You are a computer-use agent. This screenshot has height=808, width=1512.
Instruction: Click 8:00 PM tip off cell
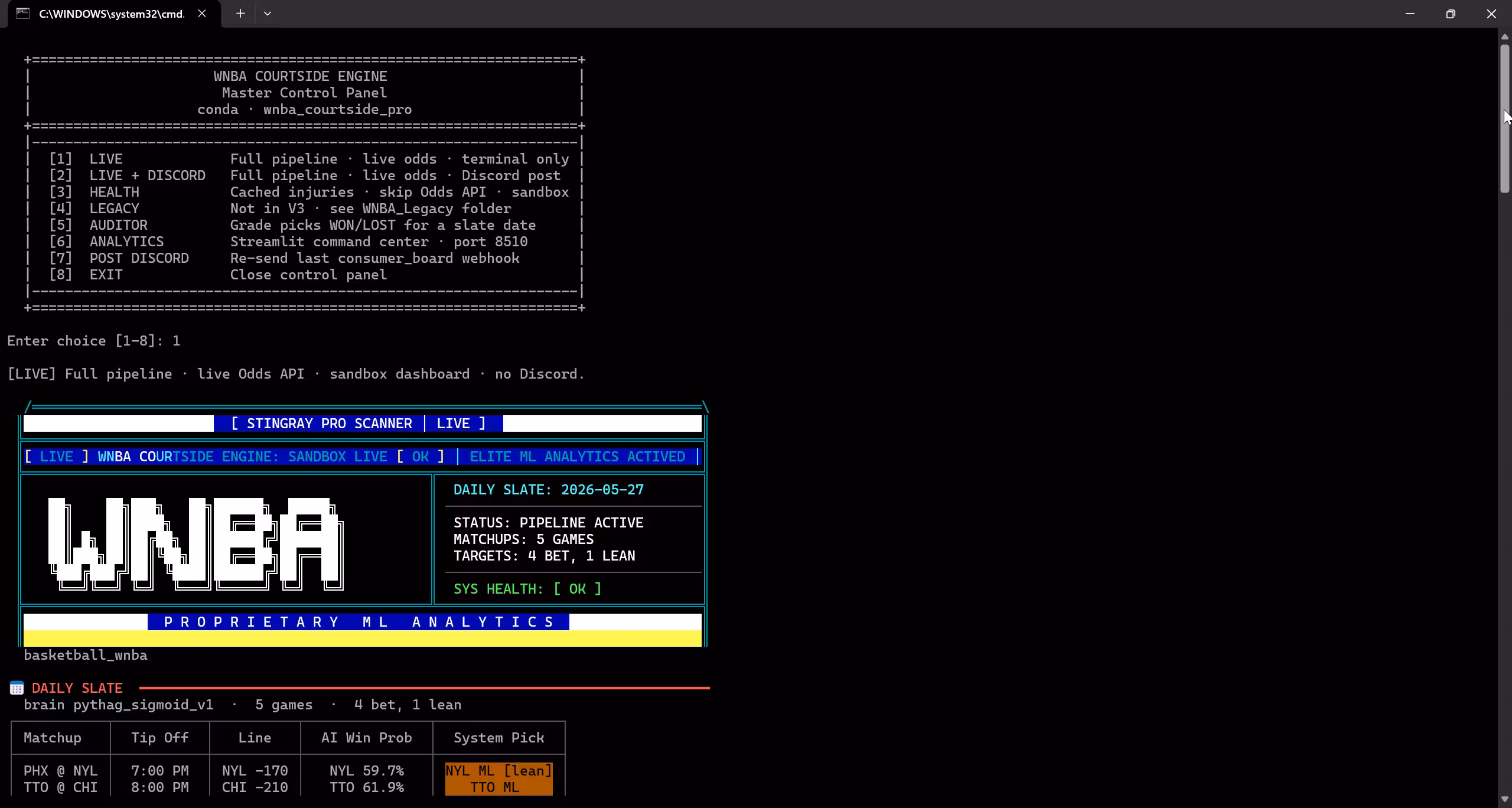pyautogui.click(x=160, y=787)
